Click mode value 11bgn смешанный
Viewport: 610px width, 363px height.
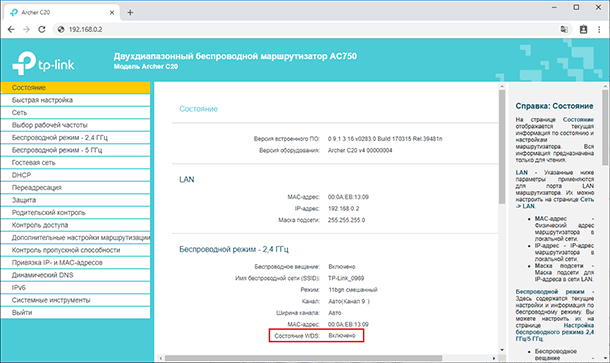click(353, 289)
